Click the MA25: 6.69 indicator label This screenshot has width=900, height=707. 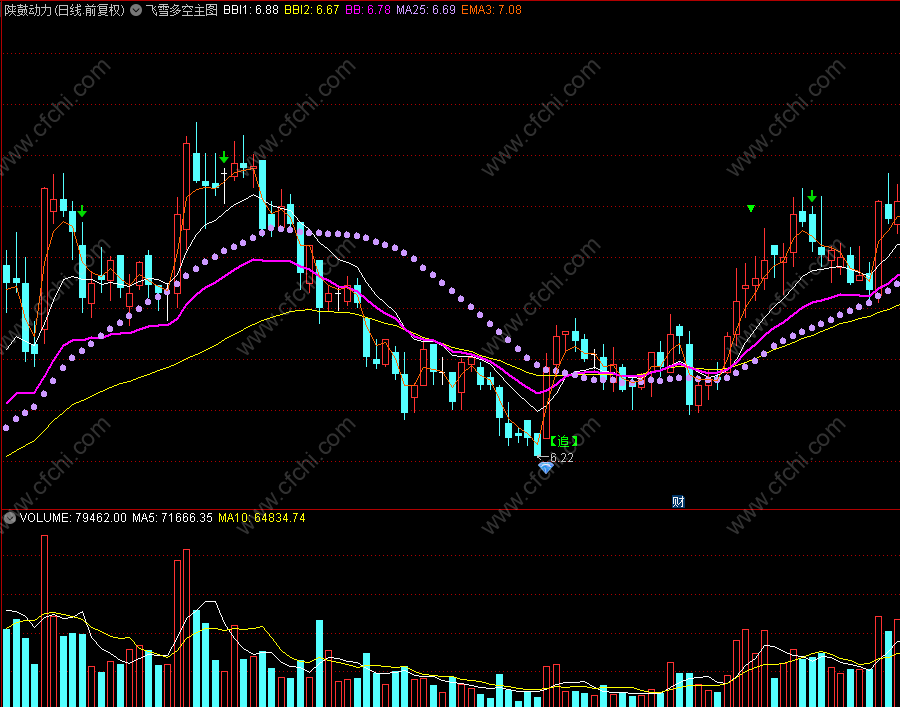point(428,10)
